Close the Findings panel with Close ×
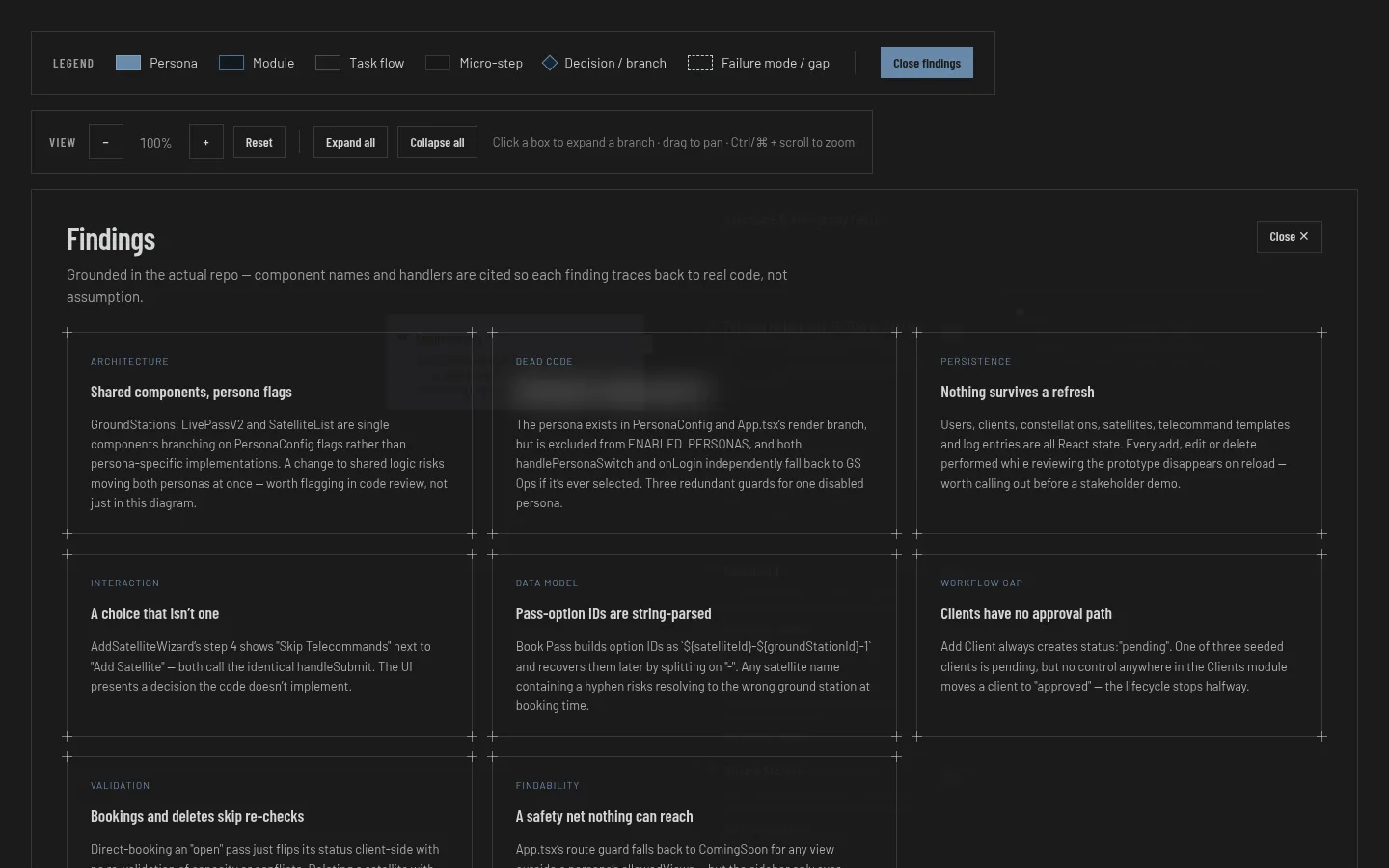Screen dimensions: 1389x868 coord(1289,236)
